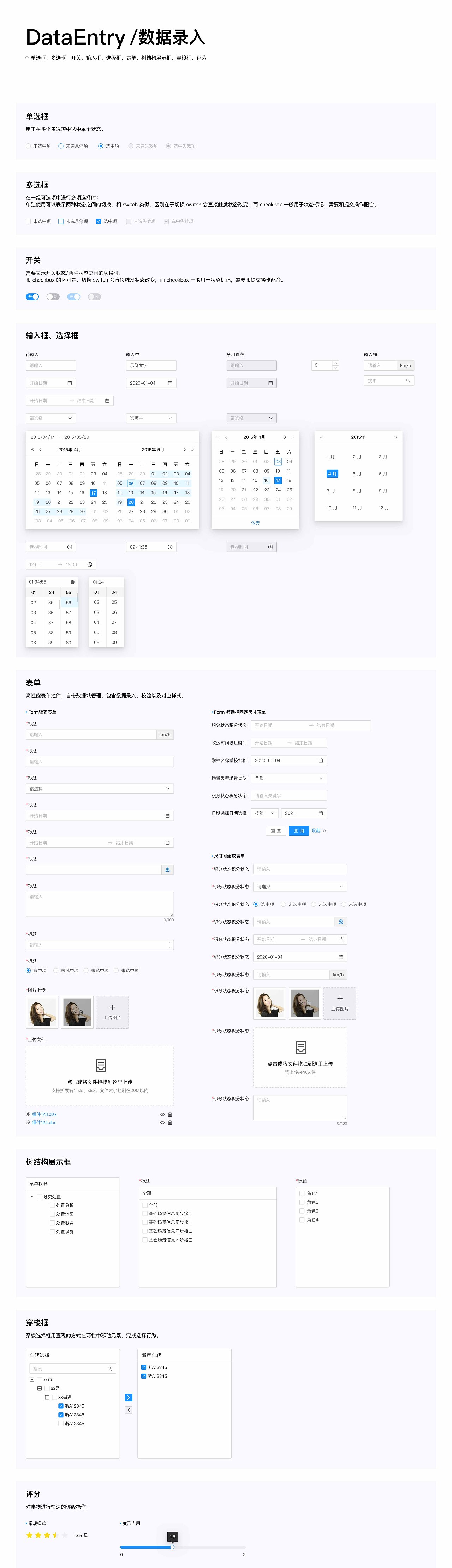
Task: Click calendar icon in the 2021 date field
Action: [x=321, y=813]
